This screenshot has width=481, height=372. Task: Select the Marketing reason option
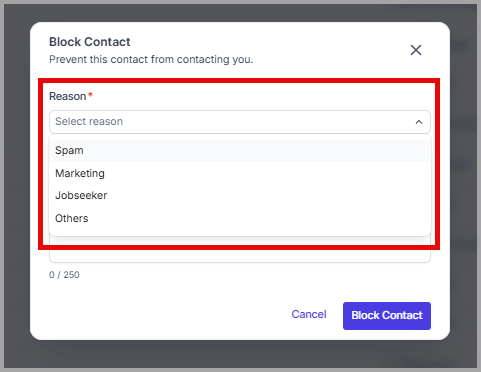coord(240,173)
